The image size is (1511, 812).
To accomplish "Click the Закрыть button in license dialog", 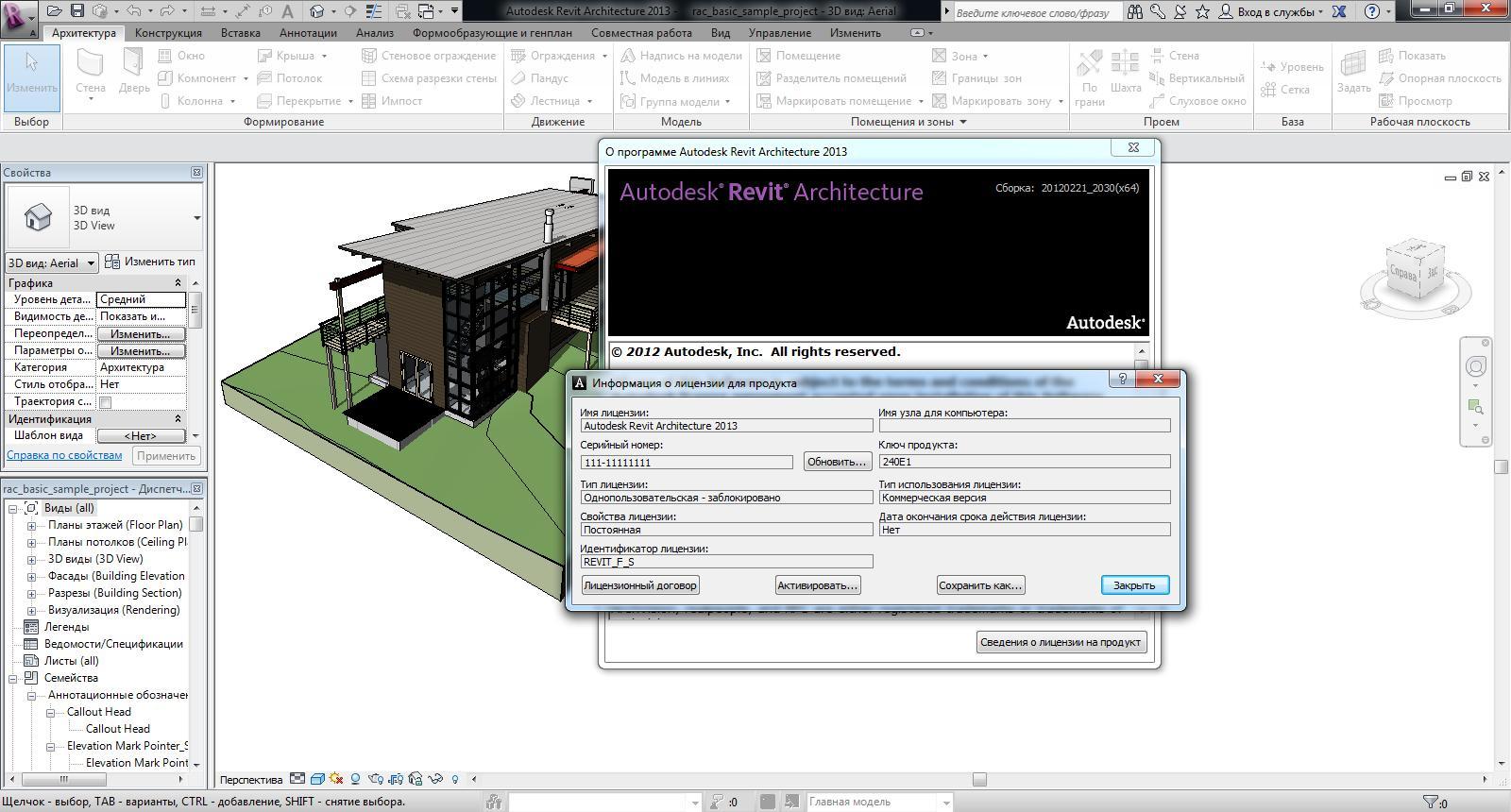I will tap(1134, 585).
